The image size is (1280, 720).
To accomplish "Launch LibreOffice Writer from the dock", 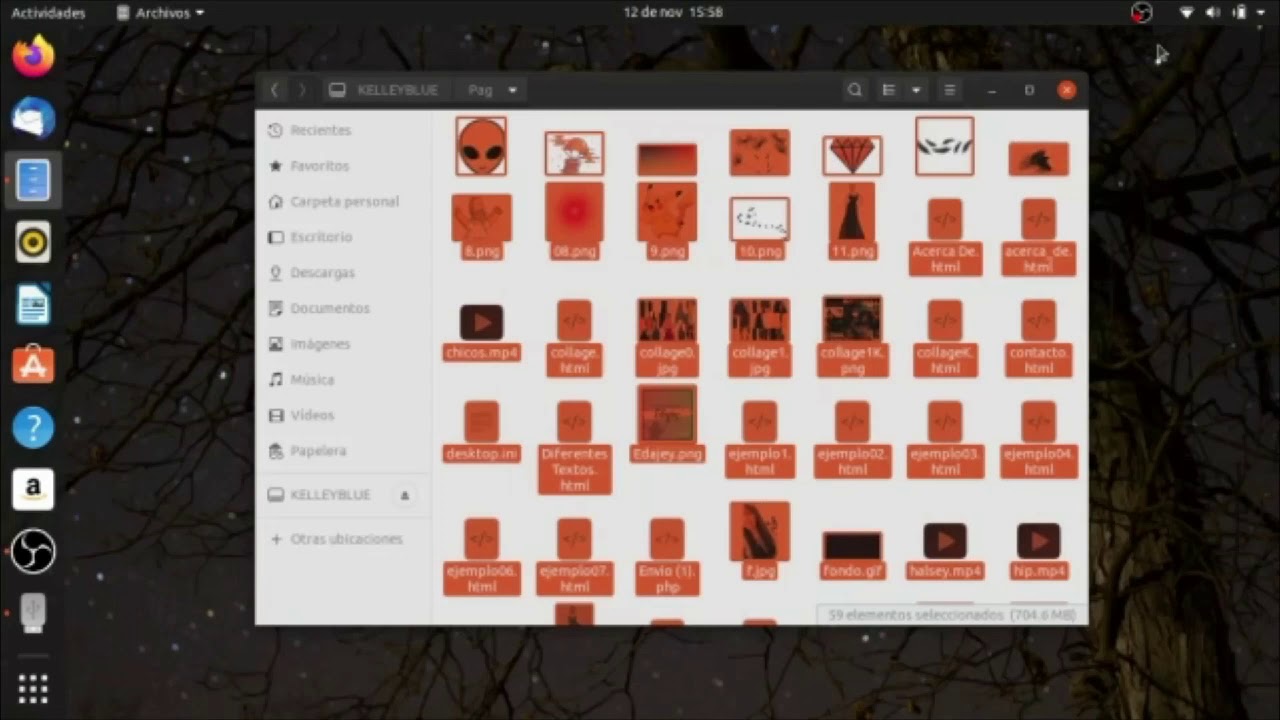I will pos(33,304).
